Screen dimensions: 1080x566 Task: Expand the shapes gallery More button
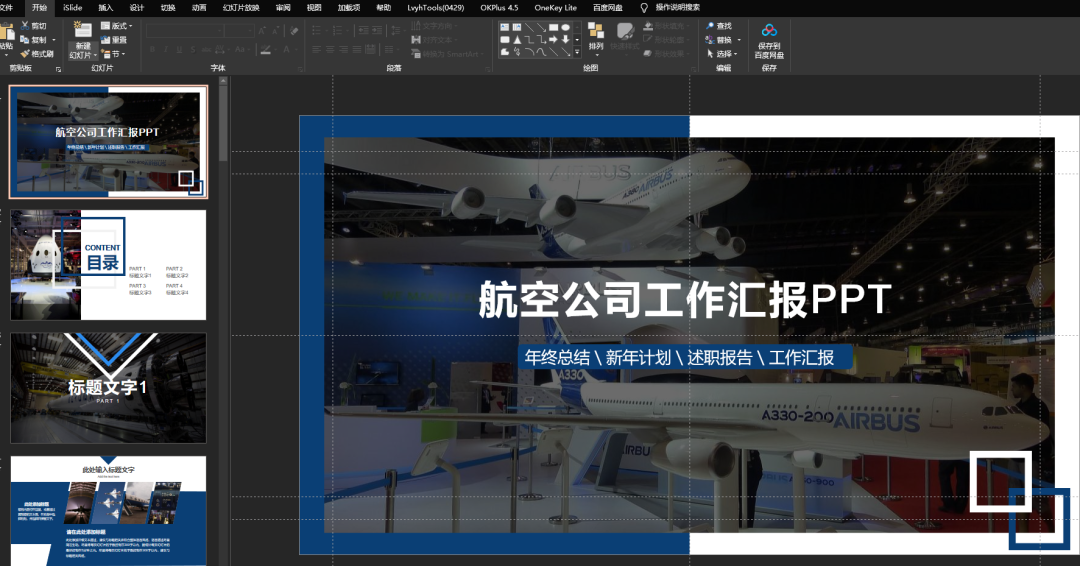pos(577,52)
